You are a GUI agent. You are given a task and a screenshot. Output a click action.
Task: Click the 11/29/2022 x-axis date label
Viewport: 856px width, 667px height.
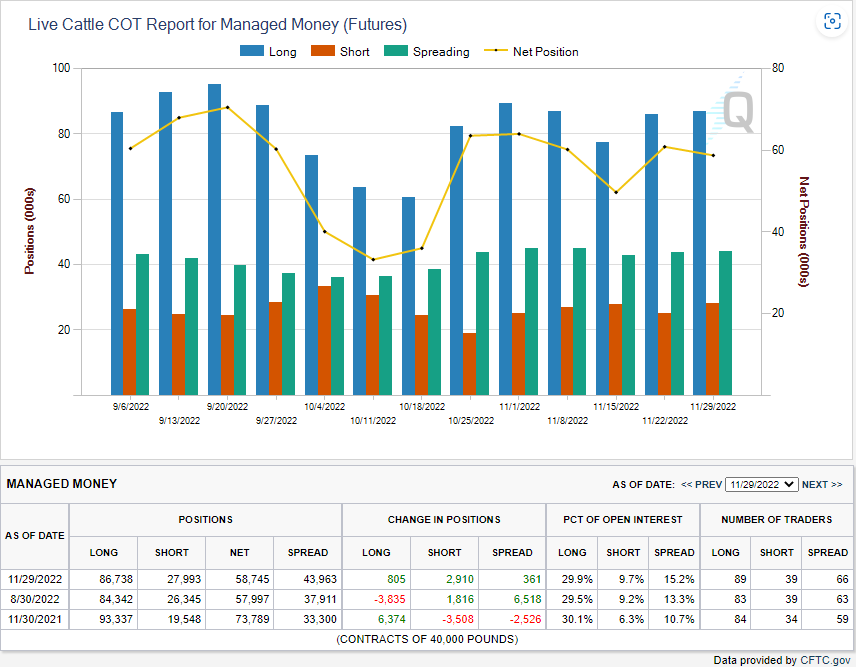(x=713, y=407)
